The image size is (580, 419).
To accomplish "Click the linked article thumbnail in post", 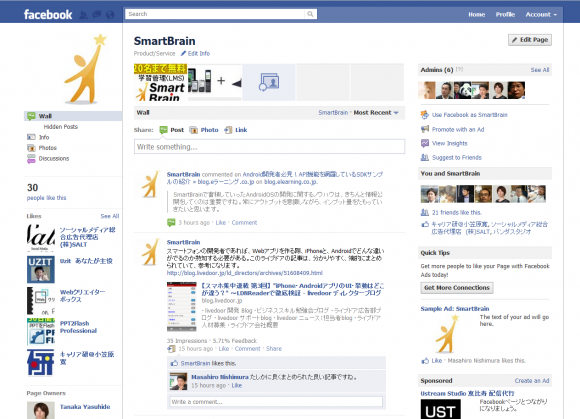I will coord(182,306).
